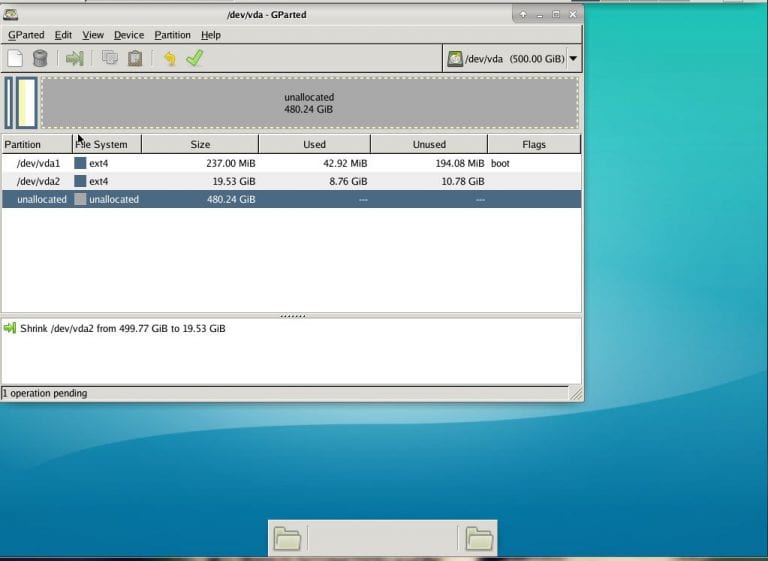
Task: Click the window title '/dev/vda - GParted'
Action: 267,15
